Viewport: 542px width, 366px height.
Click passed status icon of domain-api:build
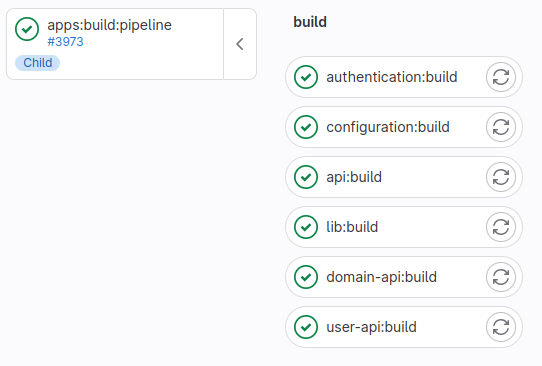pos(306,277)
